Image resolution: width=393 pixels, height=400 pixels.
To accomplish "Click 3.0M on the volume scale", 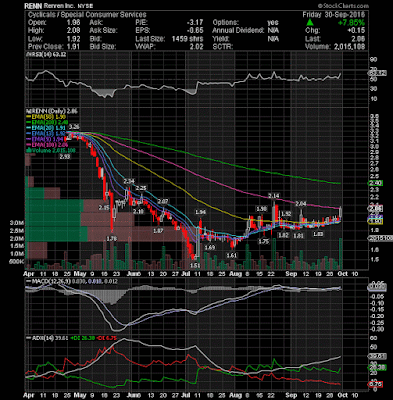I will tap(17, 222).
